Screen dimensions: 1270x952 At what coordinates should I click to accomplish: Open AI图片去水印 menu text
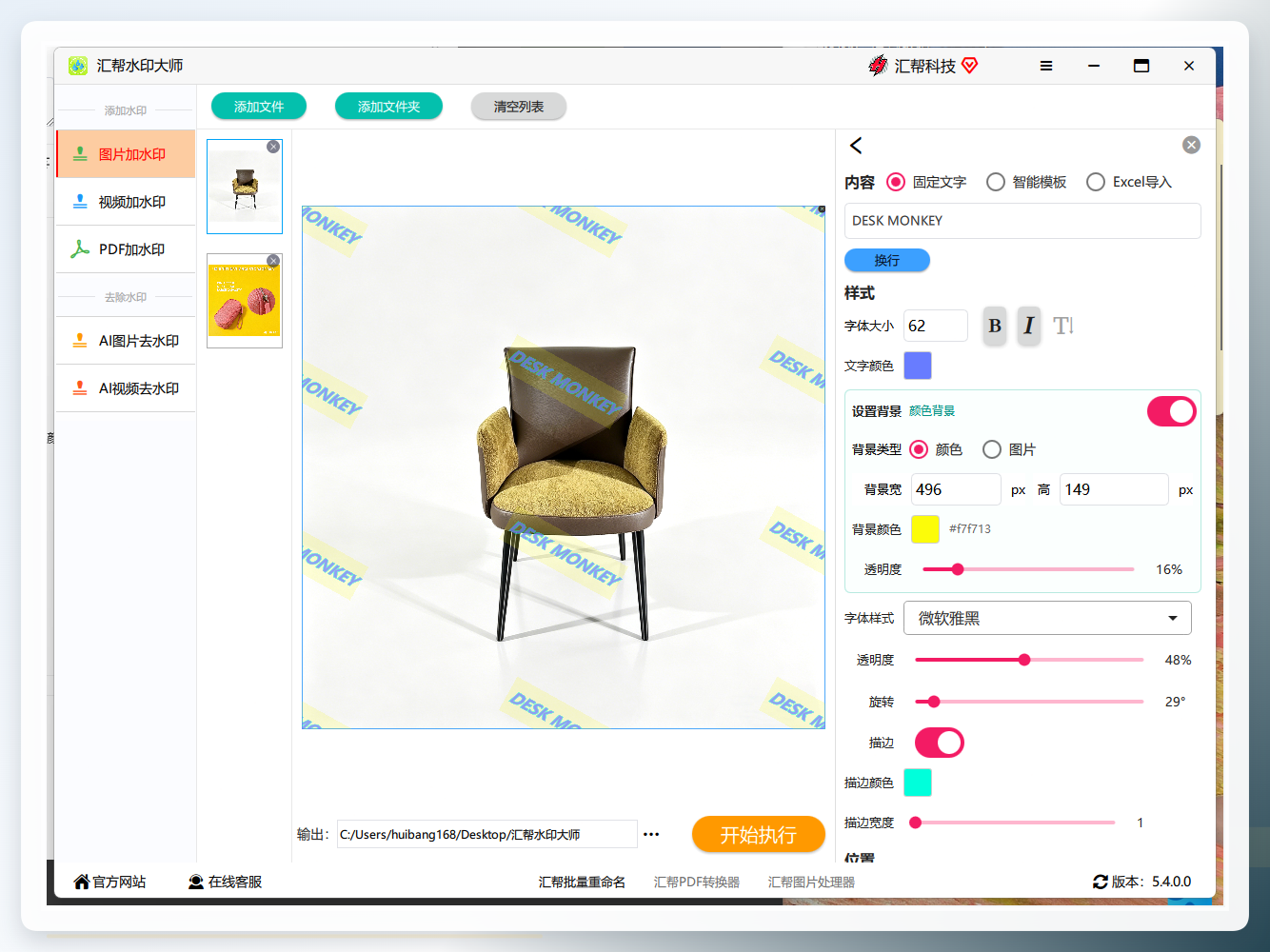(139, 341)
